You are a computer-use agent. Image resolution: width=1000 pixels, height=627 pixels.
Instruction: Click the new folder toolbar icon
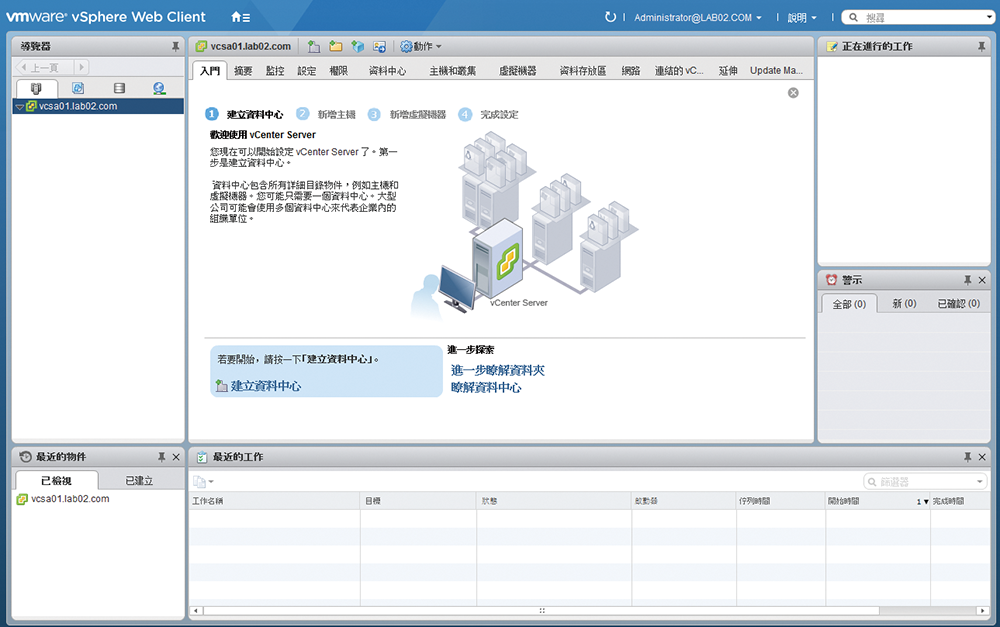(335, 47)
